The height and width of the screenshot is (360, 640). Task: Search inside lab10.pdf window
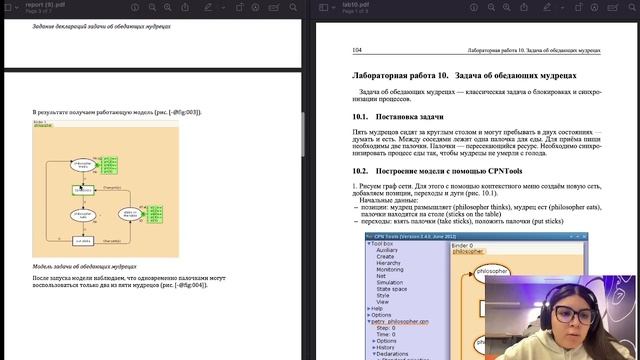pos(632,7)
